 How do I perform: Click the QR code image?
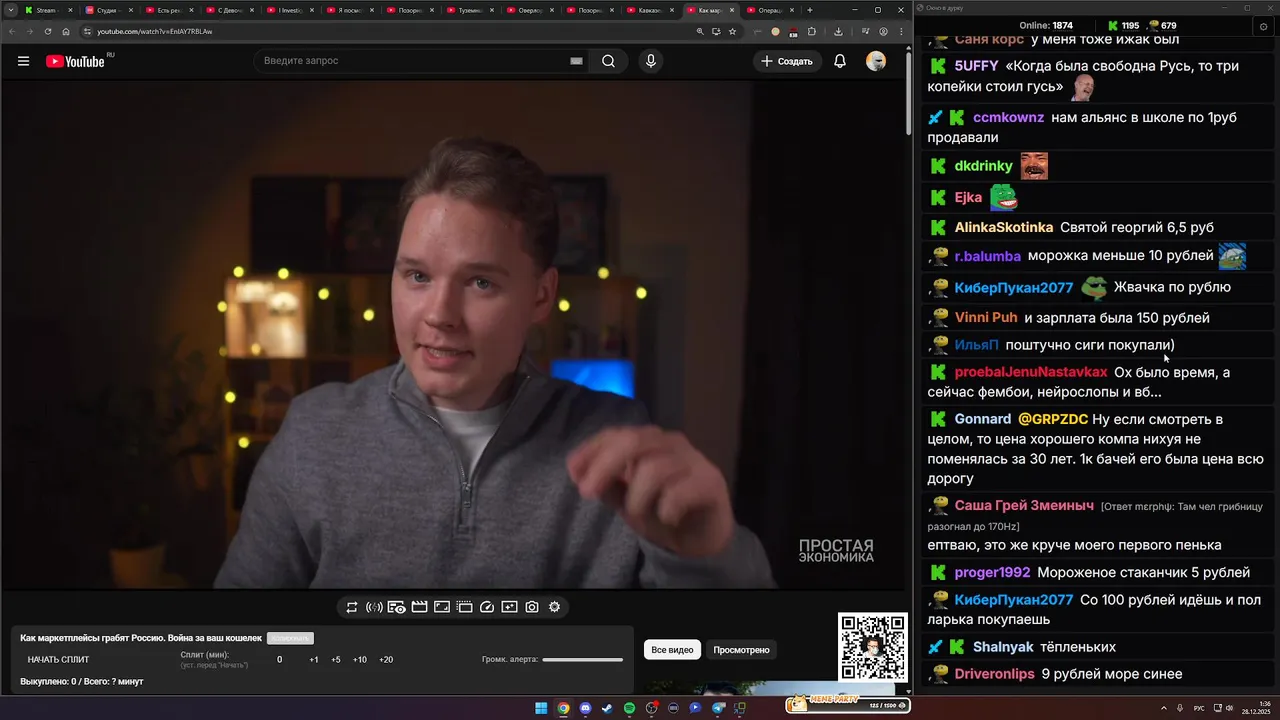click(872, 648)
